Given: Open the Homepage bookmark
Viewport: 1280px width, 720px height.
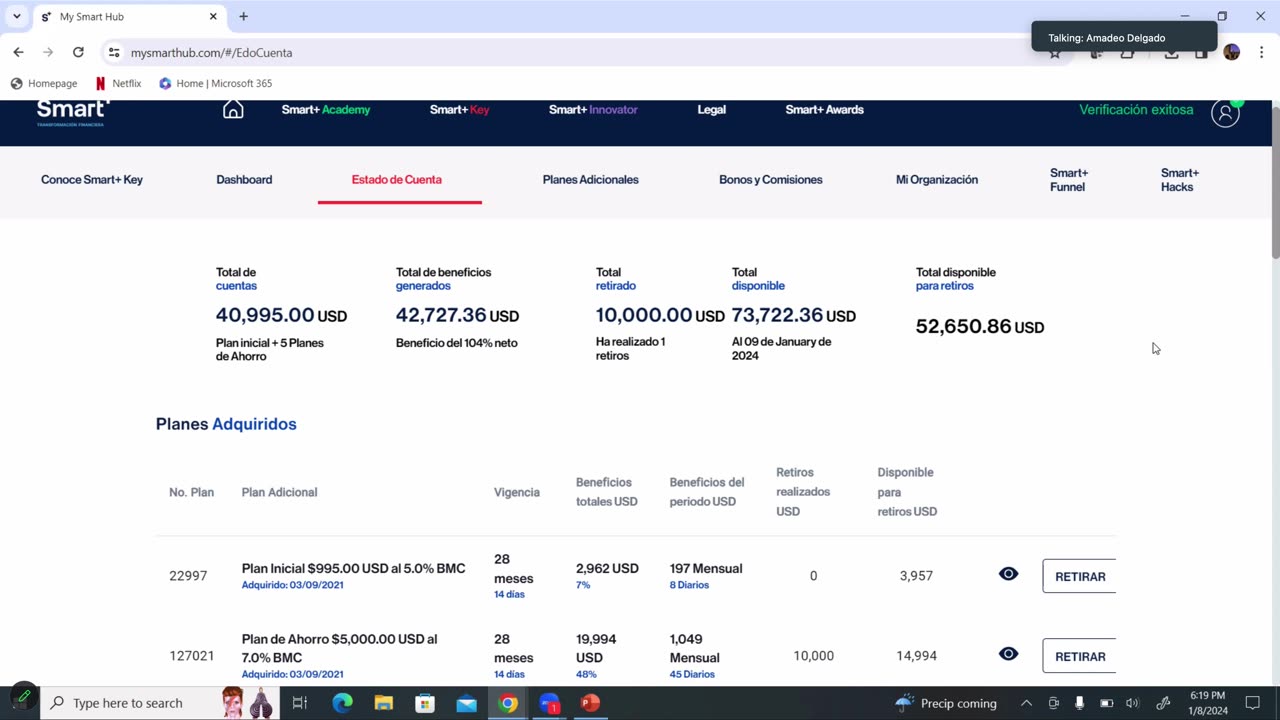Looking at the screenshot, I should click(44, 83).
